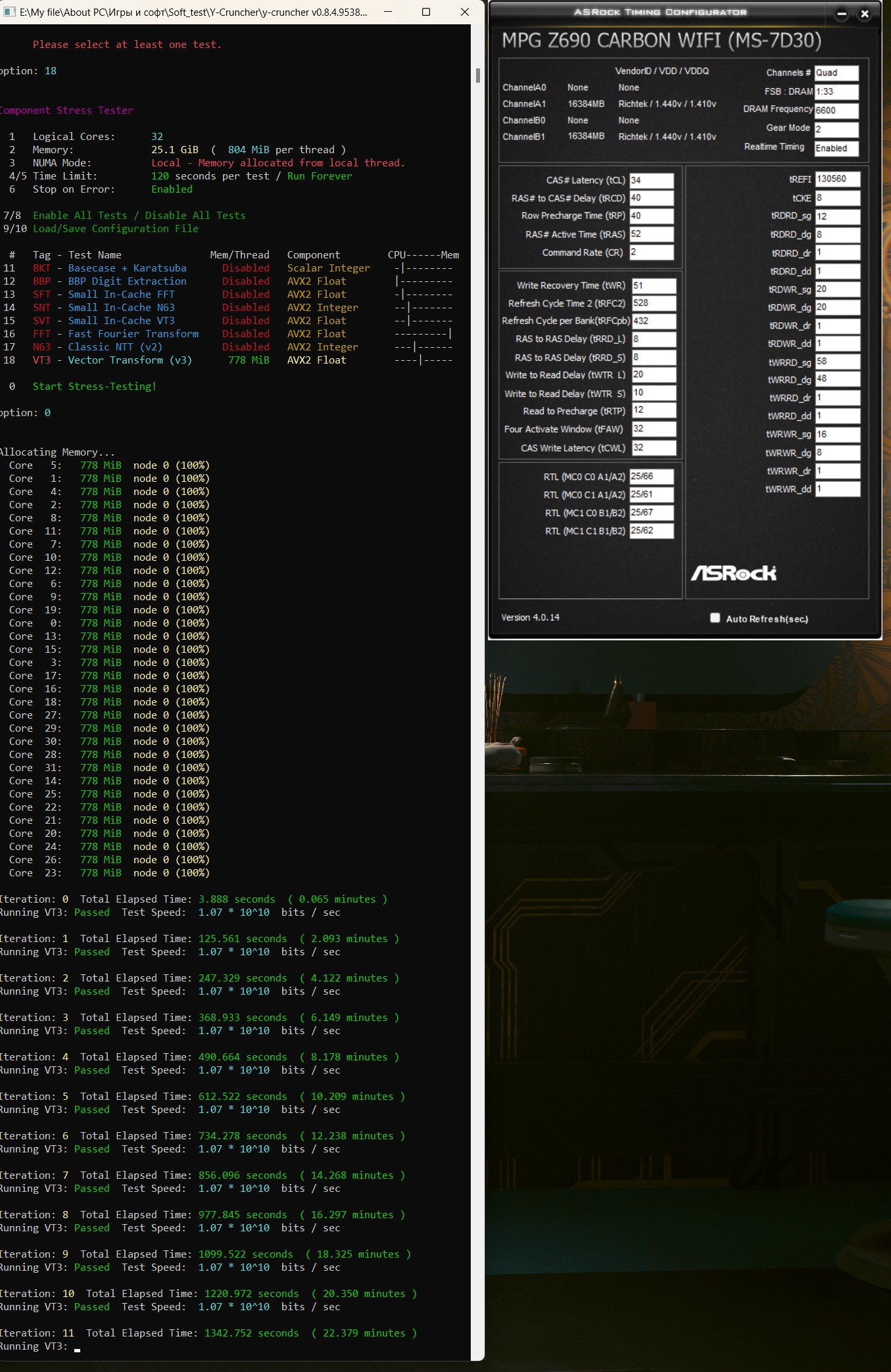The image size is (891, 1372).
Task: Click the 'Fast Fourier Transform' test row
Action: (x=230, y=334)
